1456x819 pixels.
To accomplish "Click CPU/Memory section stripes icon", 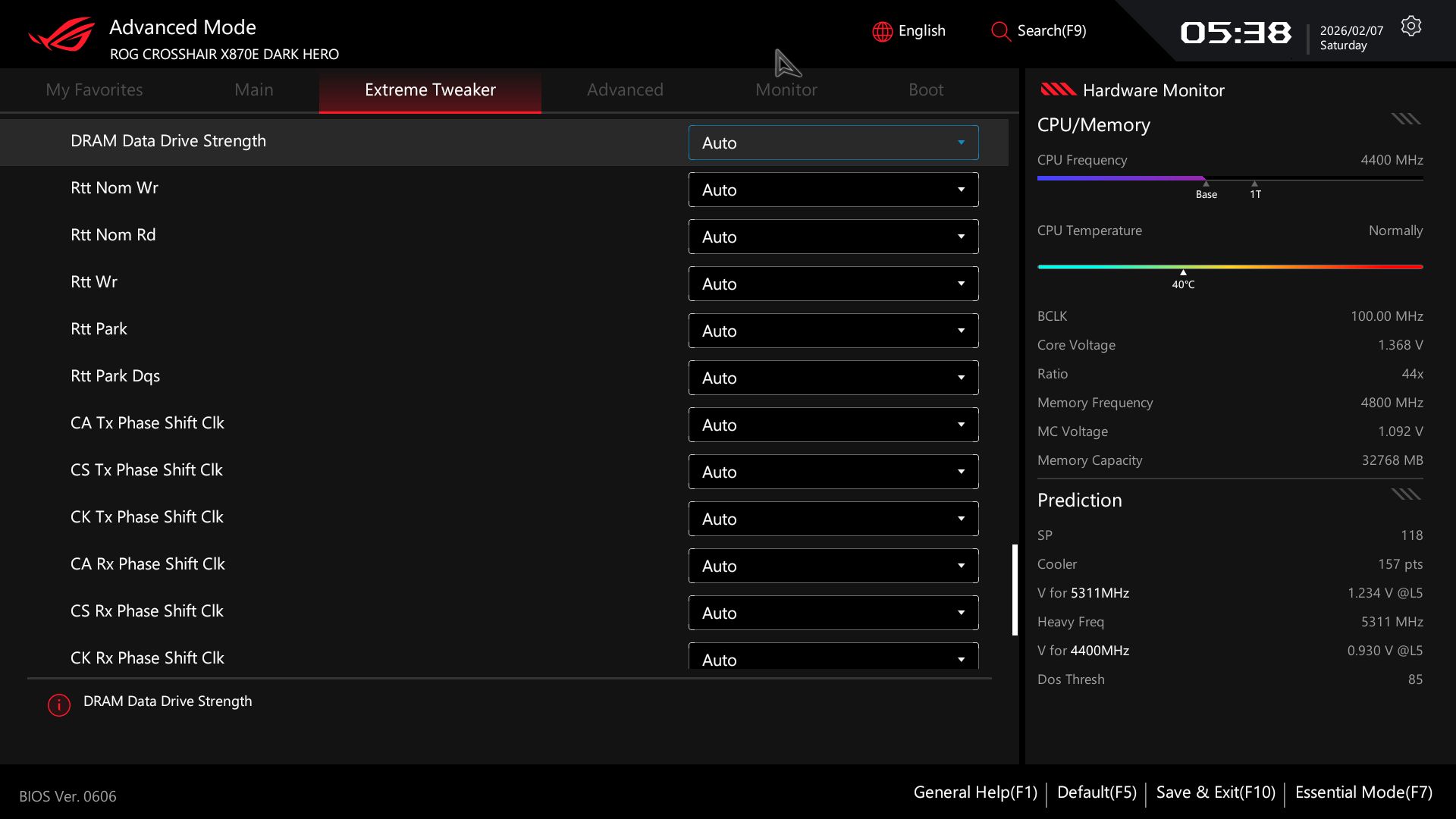I will pos(1405,119).
